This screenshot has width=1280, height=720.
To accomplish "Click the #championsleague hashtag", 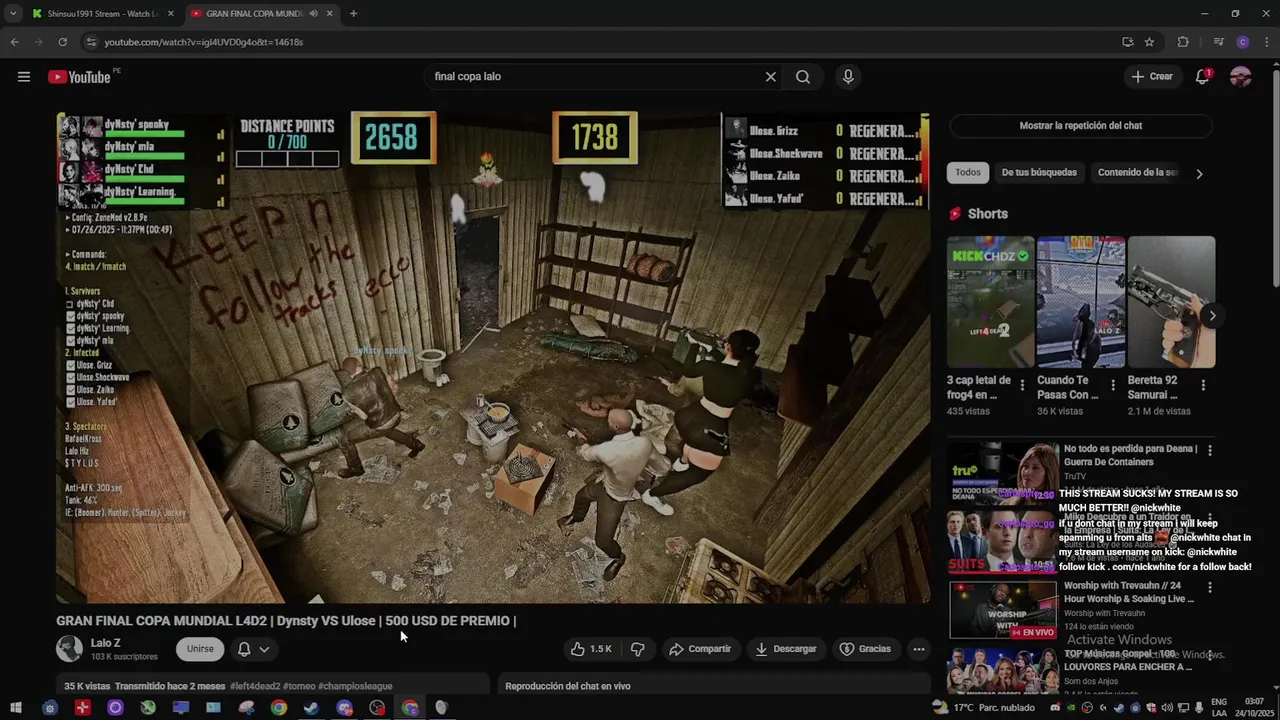I will [x=355, y=686].
